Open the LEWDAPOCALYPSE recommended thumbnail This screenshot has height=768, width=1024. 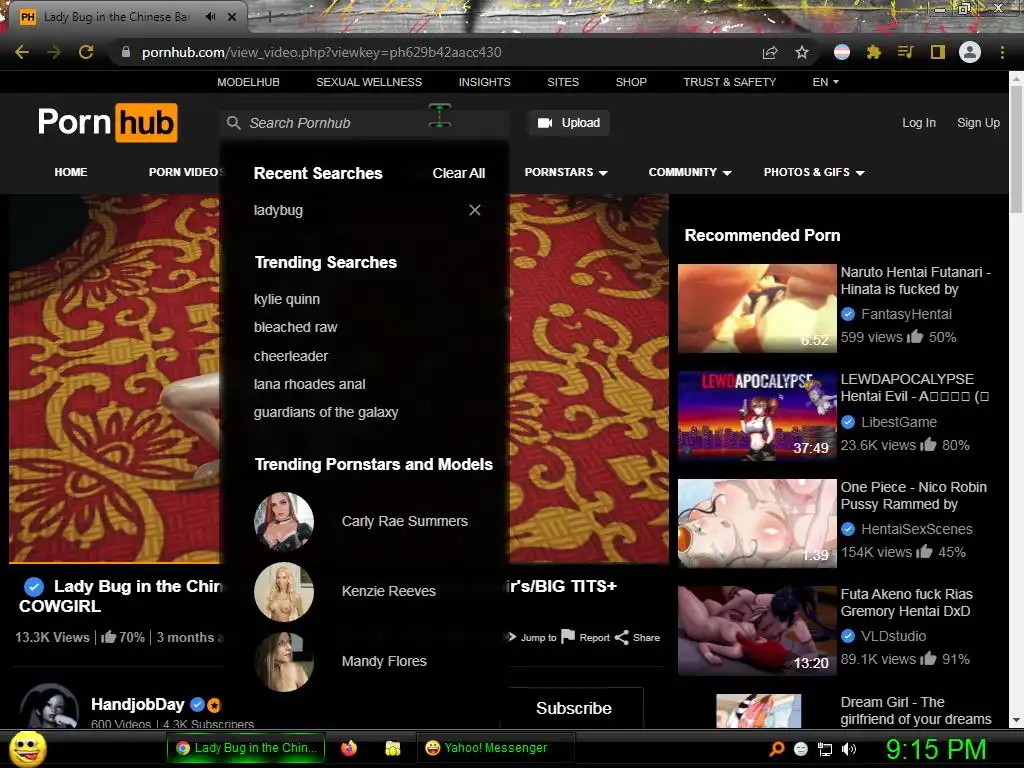click(x=757, y=416)
